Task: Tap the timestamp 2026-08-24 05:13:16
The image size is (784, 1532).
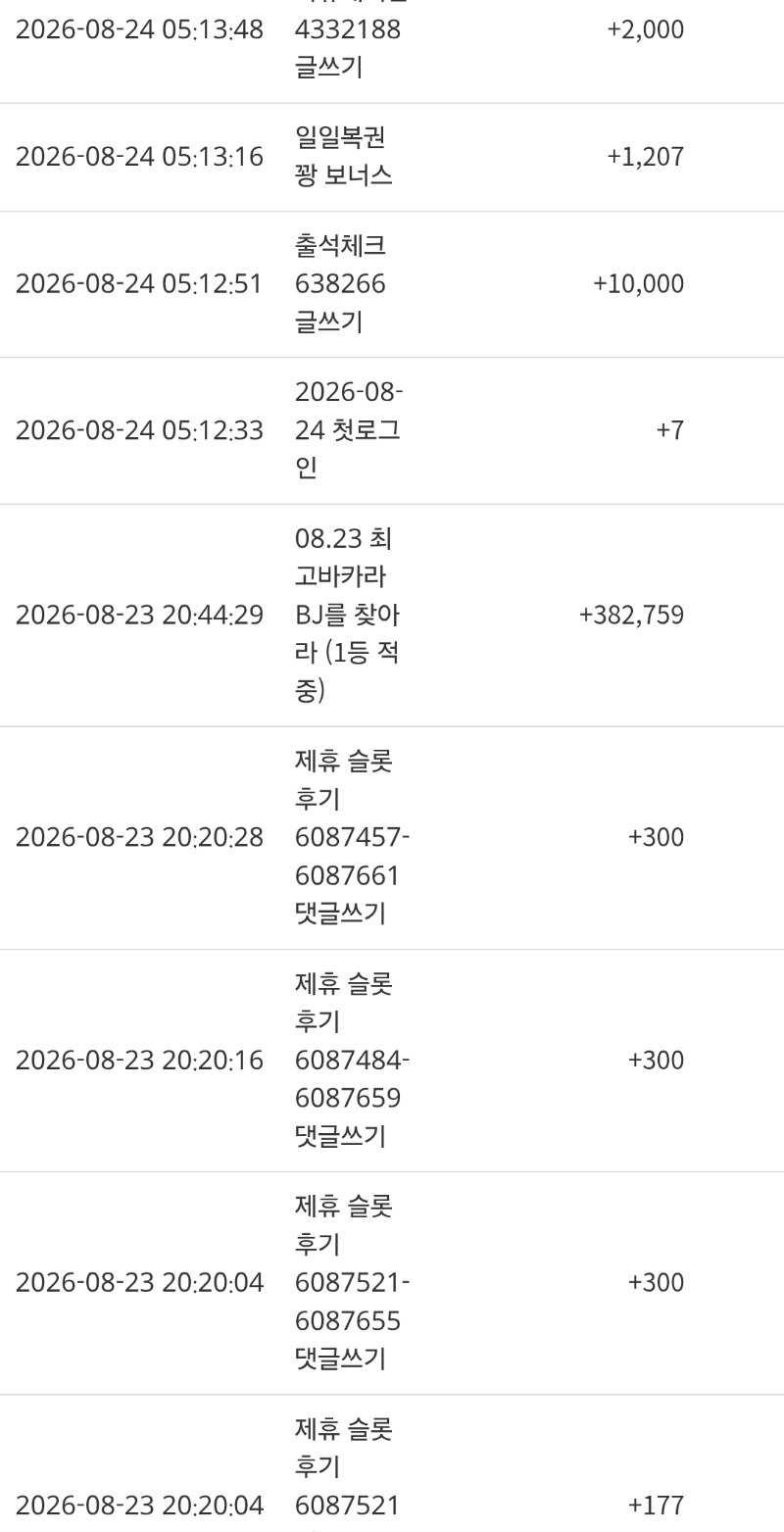Action: (139, 157)
